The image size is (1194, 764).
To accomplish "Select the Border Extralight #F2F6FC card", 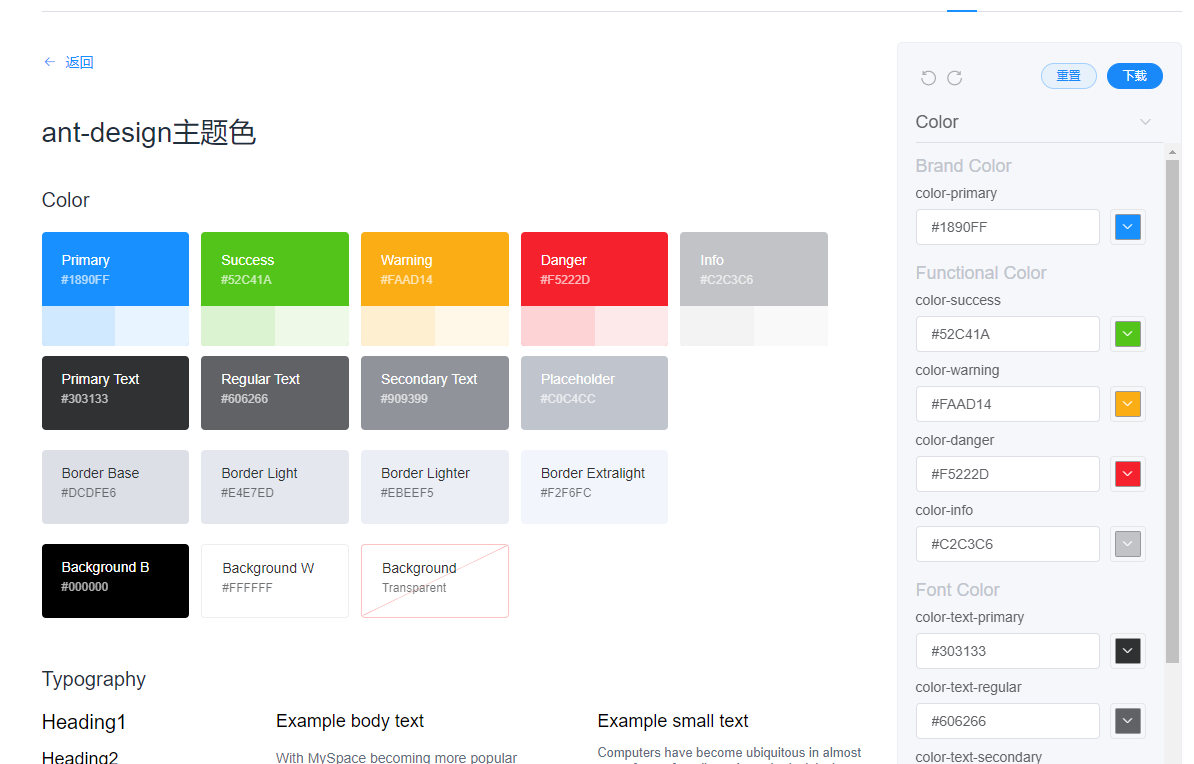I will point(594,487).
